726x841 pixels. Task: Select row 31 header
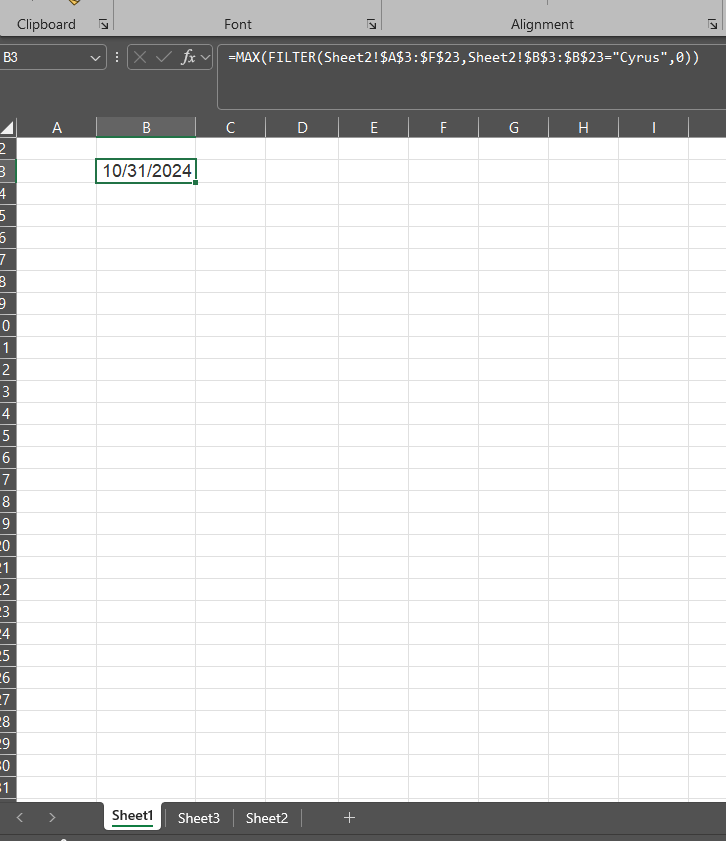8,787
